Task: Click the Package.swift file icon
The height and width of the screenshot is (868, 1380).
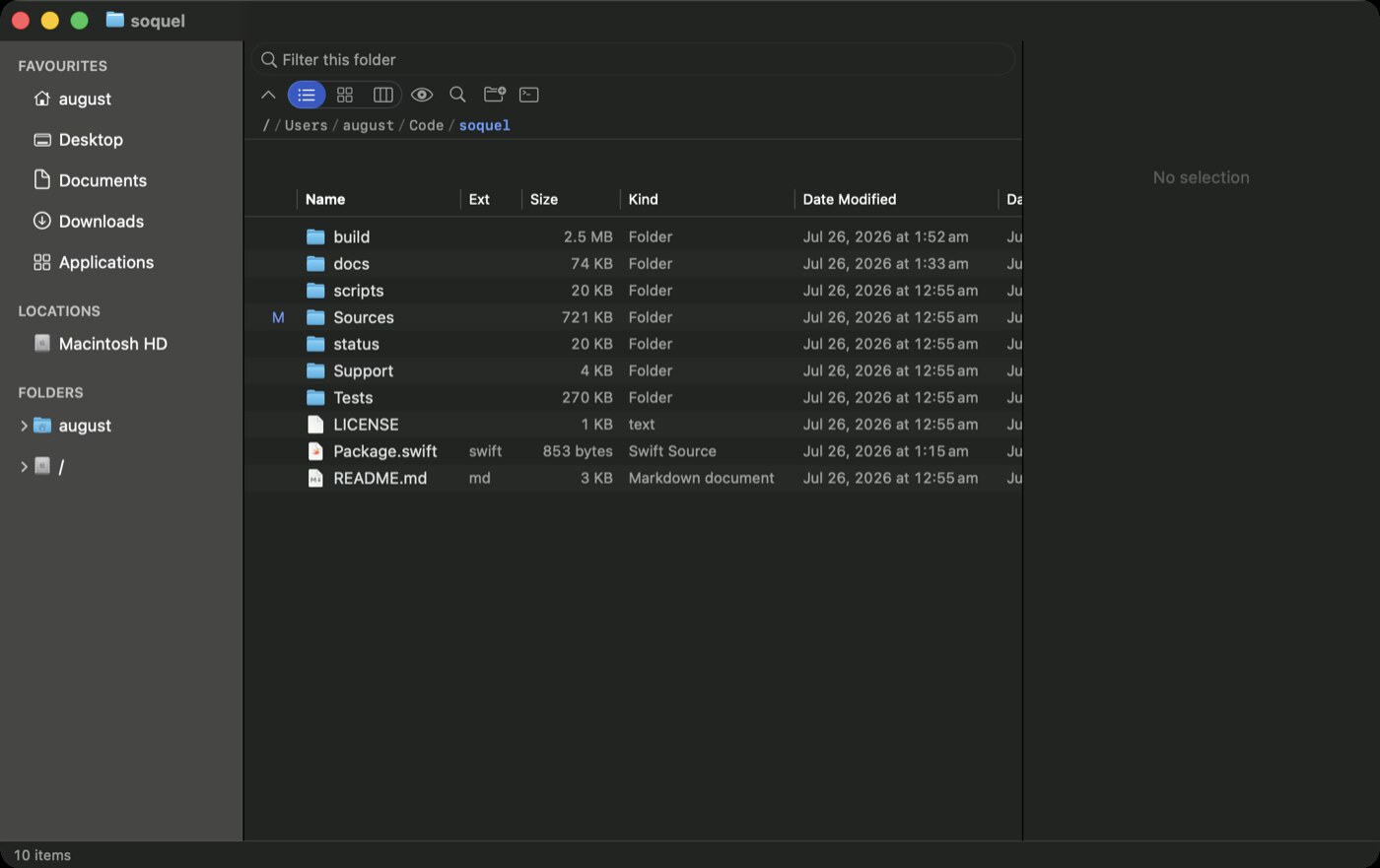Action: click(315, 451)
